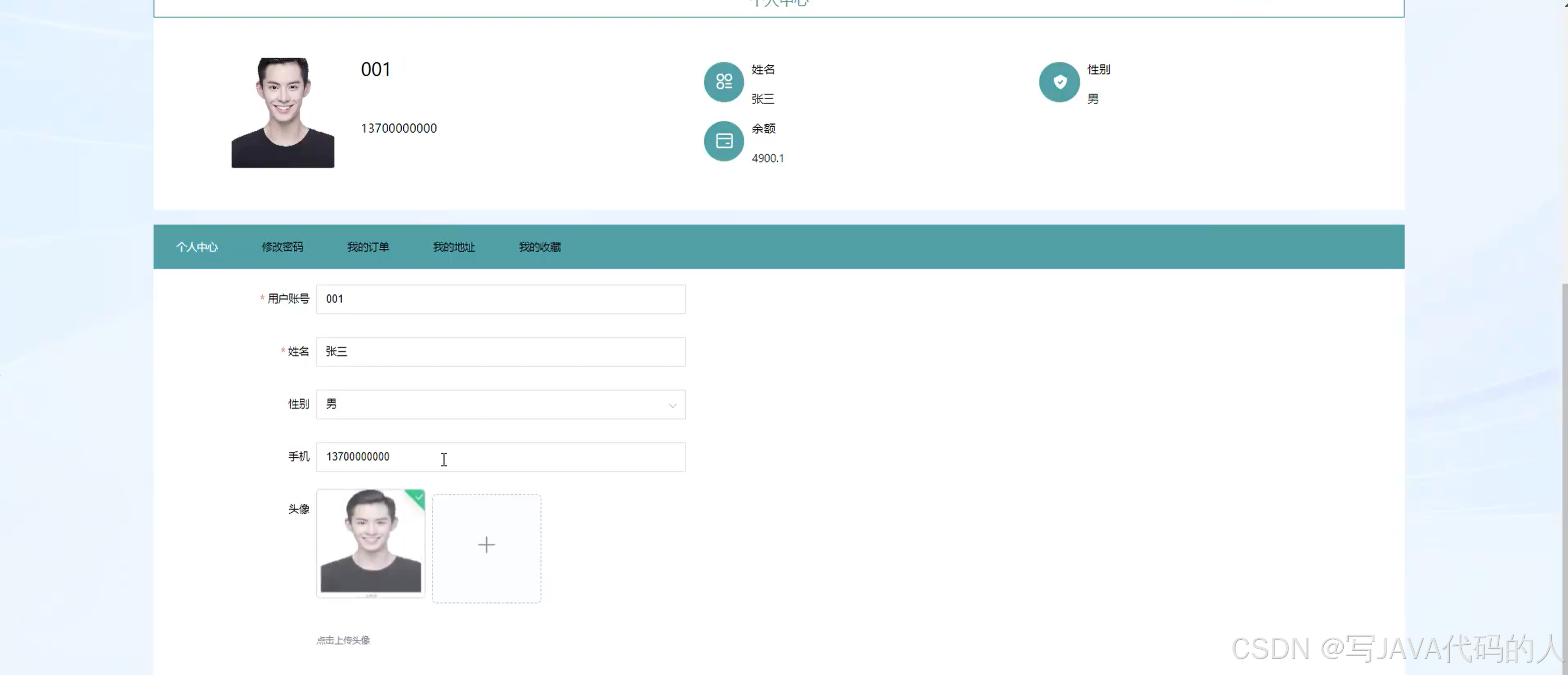The width and height of the screenshot is (1568, 675).
Task: Click the green checkmark on uploaded avatar
Action: coord(418,497)
